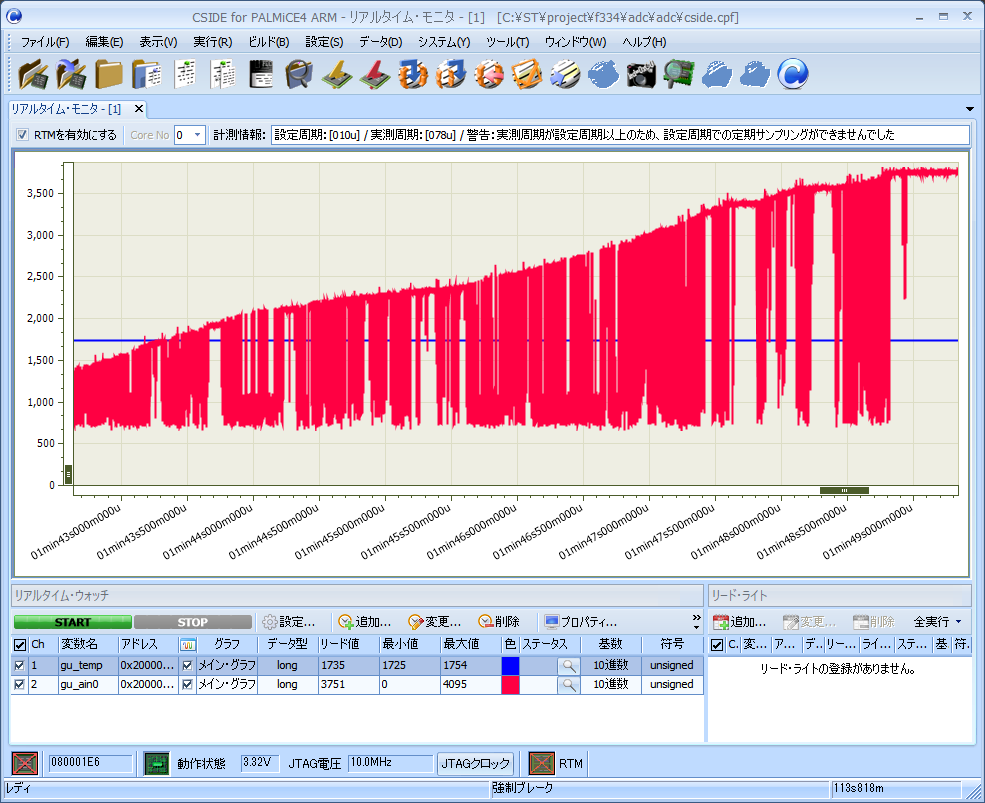
Task: Toggle the header select-all checkbox beside Ch
Action: click(x=20, y=645)
